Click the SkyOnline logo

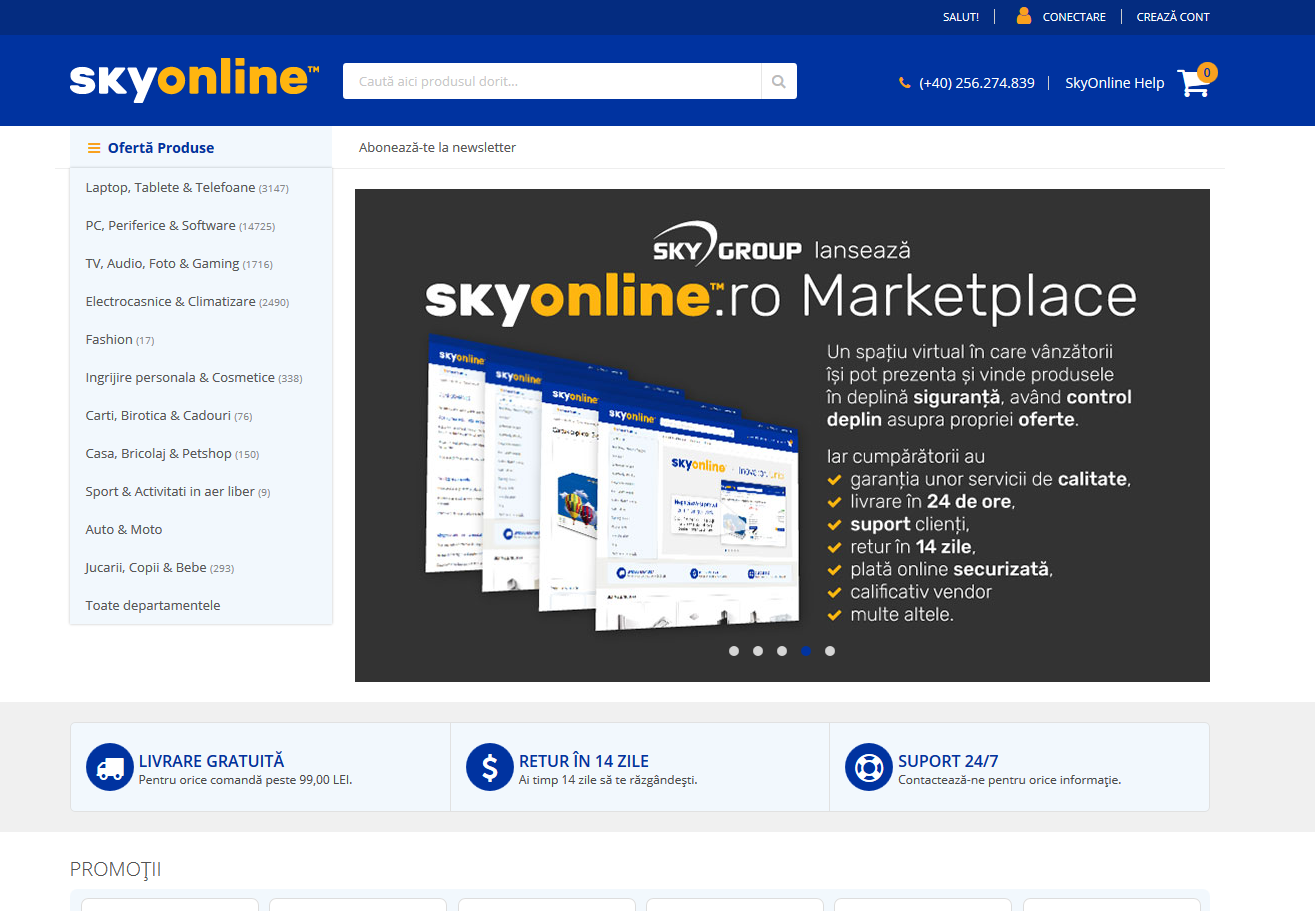[x=194, y=81]
